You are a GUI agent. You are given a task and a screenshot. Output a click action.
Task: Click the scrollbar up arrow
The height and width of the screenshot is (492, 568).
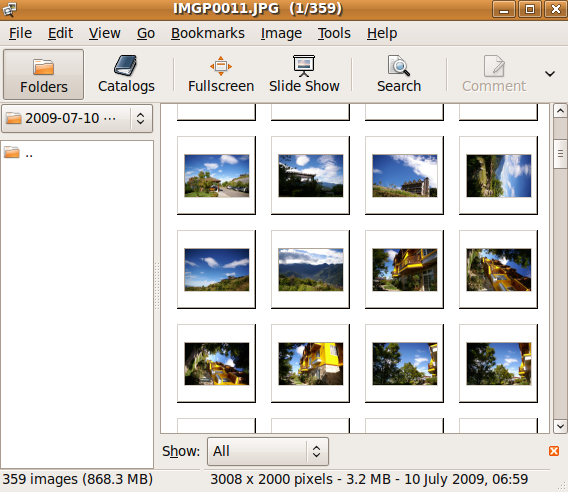pyautogui.click(x=560, y=111)
